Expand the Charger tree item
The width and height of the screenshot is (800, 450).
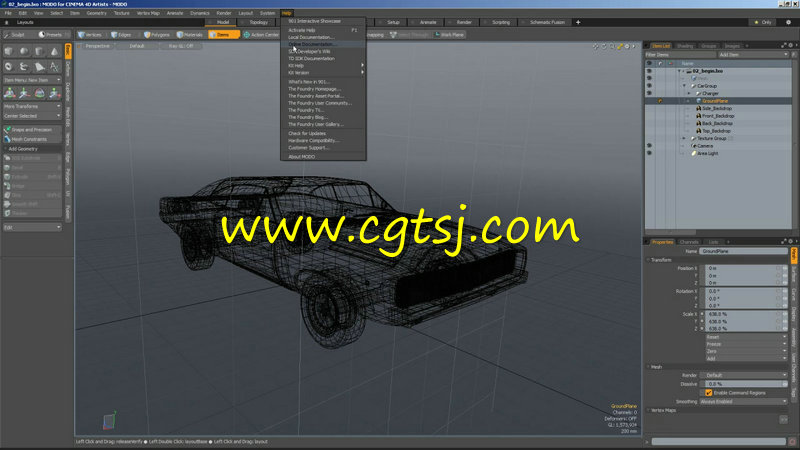[689, 93]
